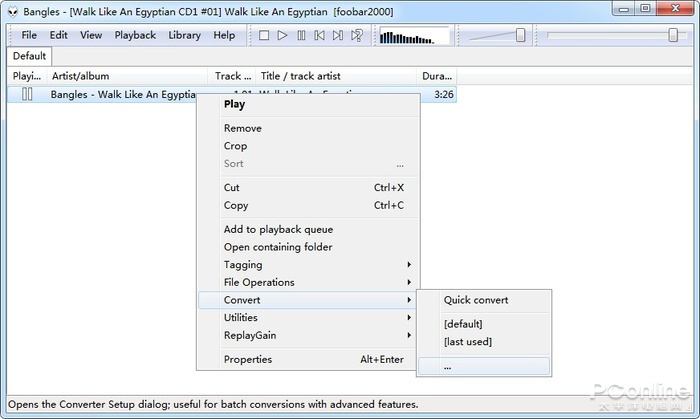Expand the ReplayGain submenu

308,335
